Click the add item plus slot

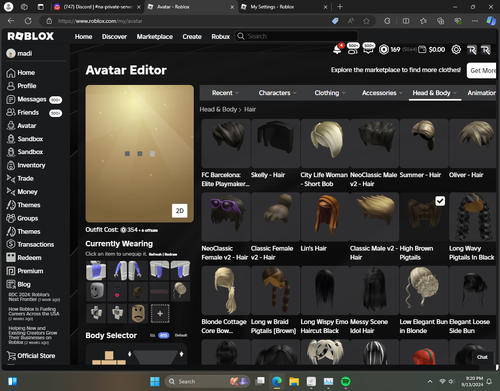(160, 313)
